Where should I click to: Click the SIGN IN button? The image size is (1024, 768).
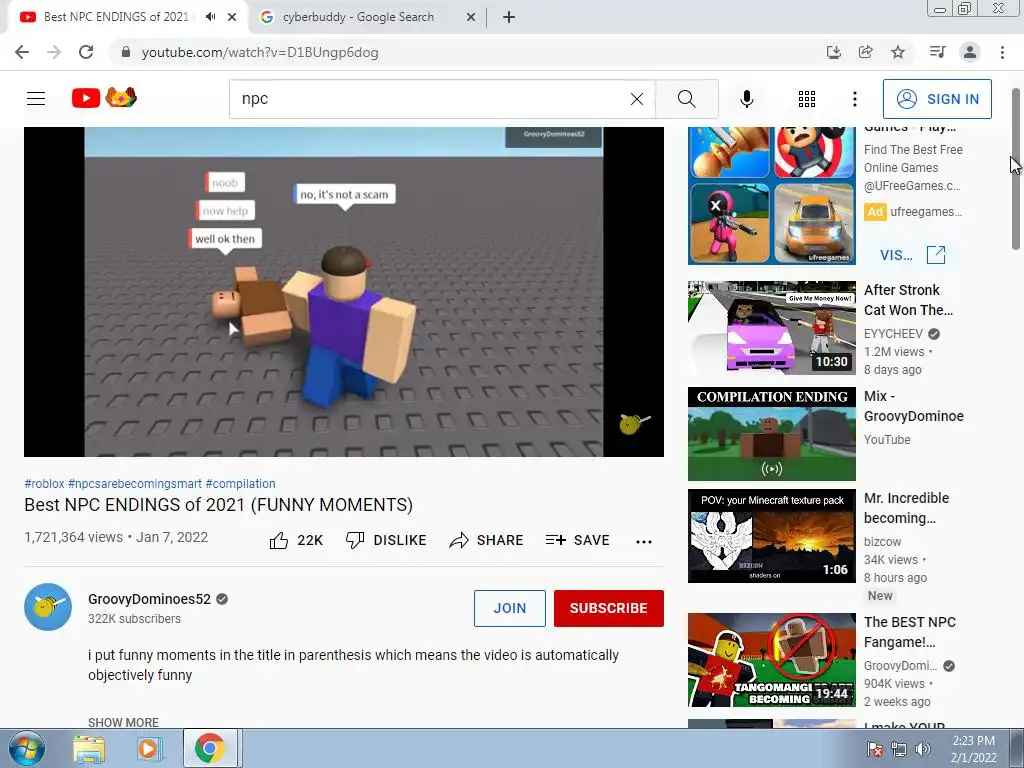click(937, 99)
